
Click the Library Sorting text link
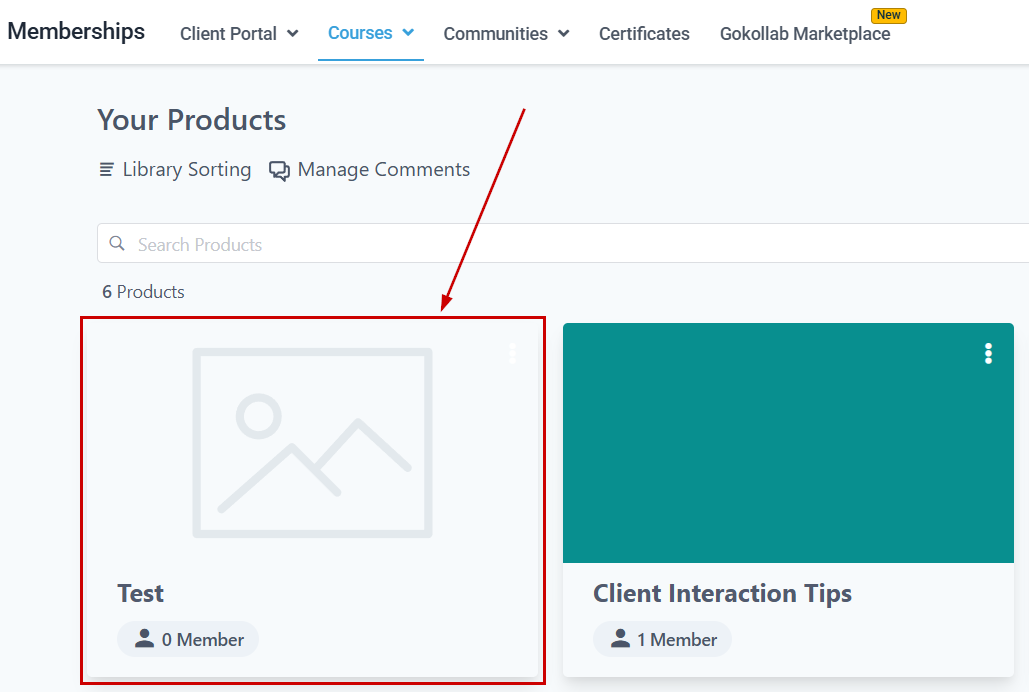186,170
